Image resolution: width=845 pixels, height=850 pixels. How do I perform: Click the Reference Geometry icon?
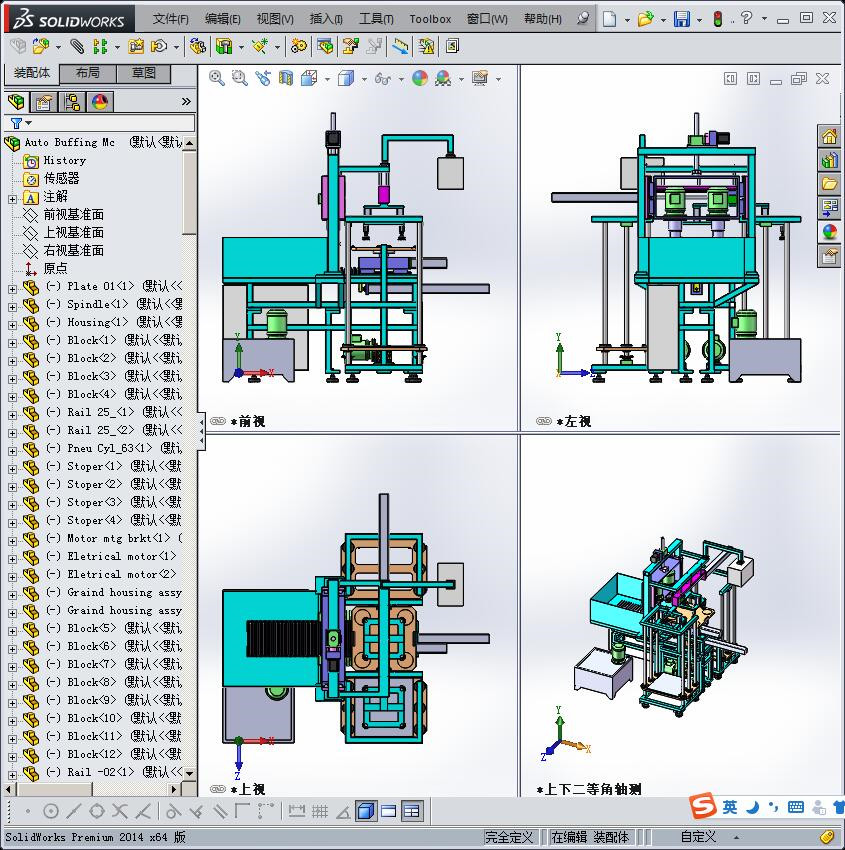[260, 47]
